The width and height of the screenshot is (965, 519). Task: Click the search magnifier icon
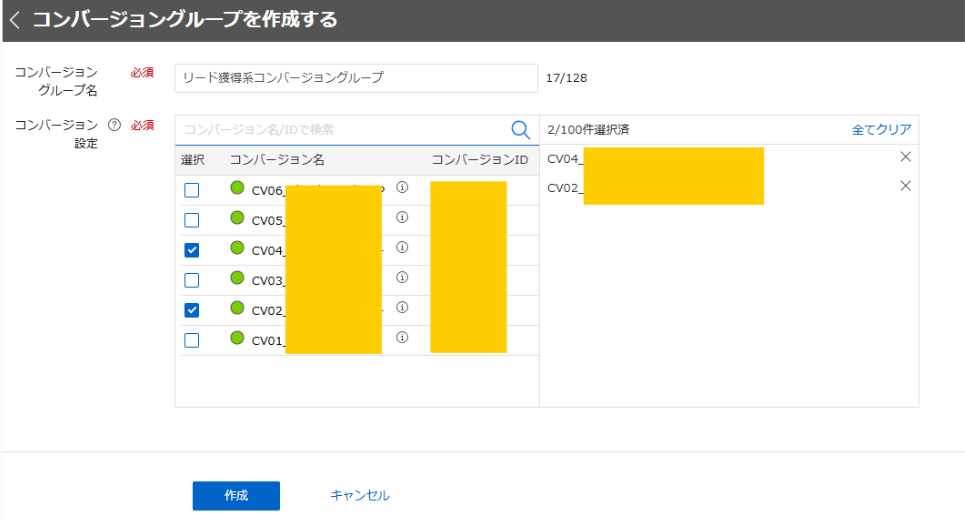(x=520, y=130)
